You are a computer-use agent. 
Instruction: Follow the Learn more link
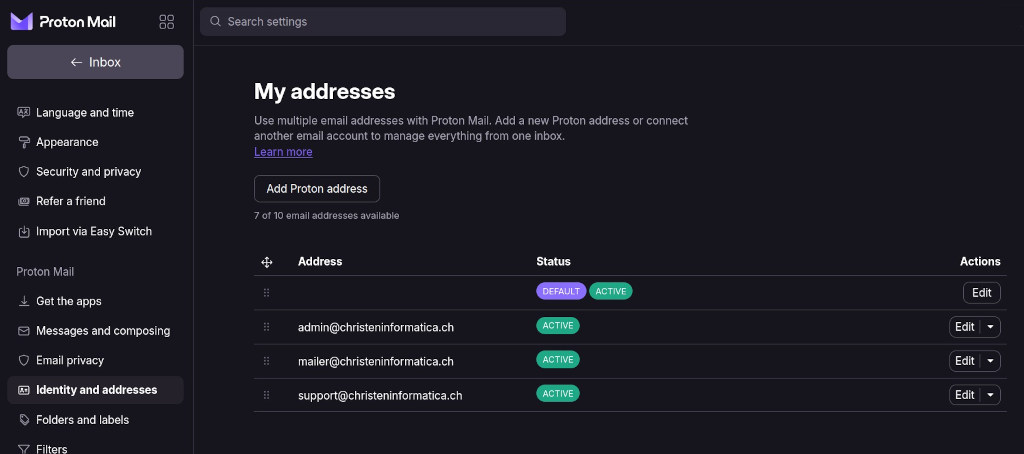click(283, 152)
